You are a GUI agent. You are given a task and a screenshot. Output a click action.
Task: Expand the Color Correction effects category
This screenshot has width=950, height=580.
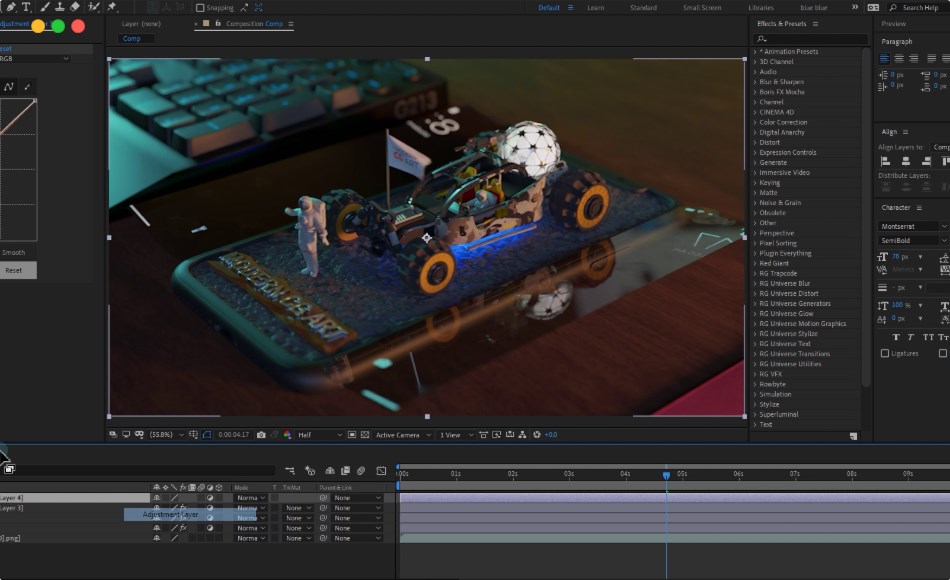[x=783, y=122]
